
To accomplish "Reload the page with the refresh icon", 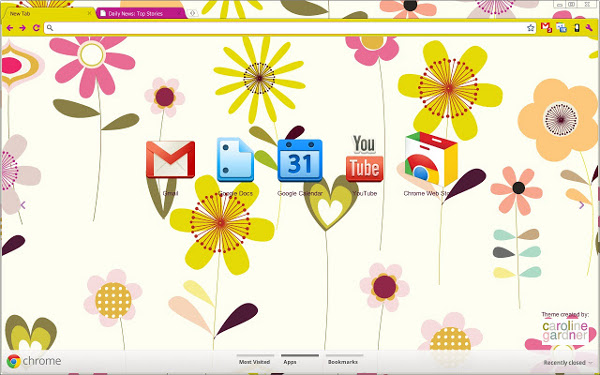I will (x=36, y=28).
